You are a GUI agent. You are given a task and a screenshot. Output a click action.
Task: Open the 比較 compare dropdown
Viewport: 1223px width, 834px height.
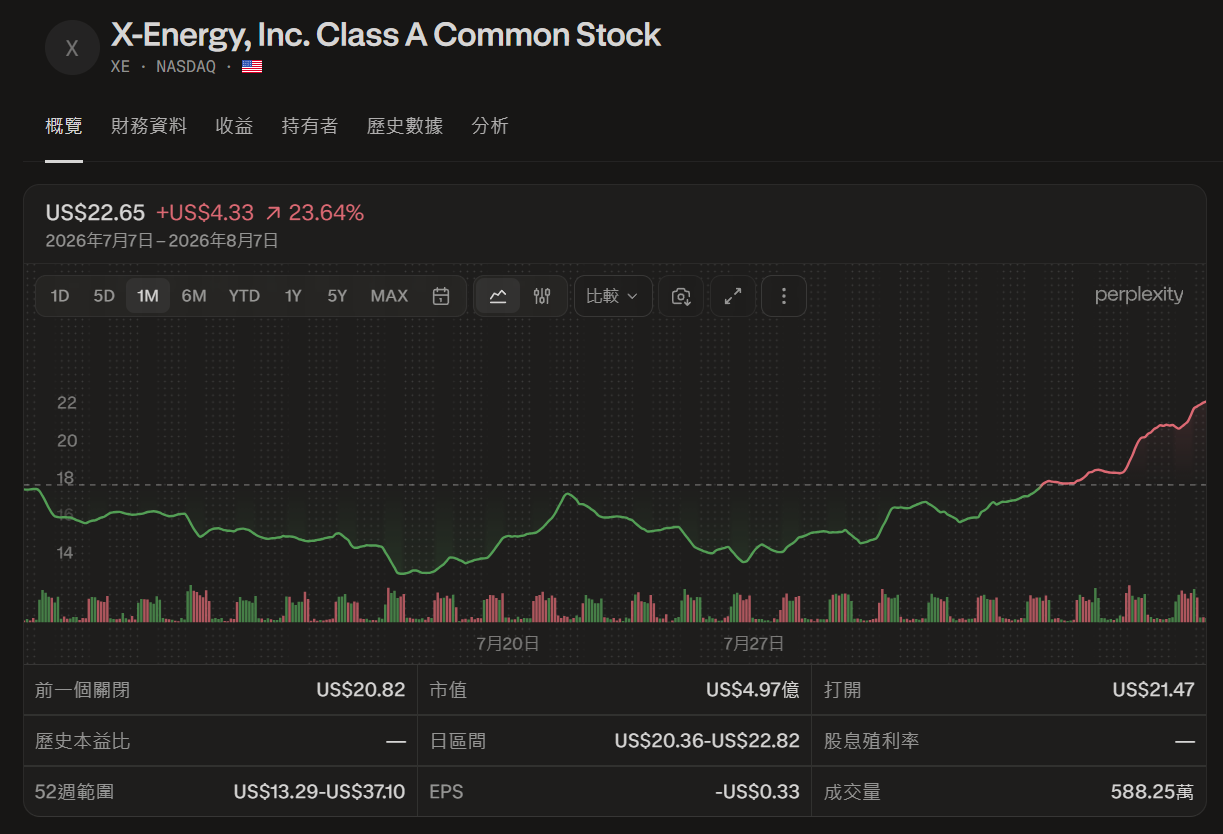pos(613,296)
